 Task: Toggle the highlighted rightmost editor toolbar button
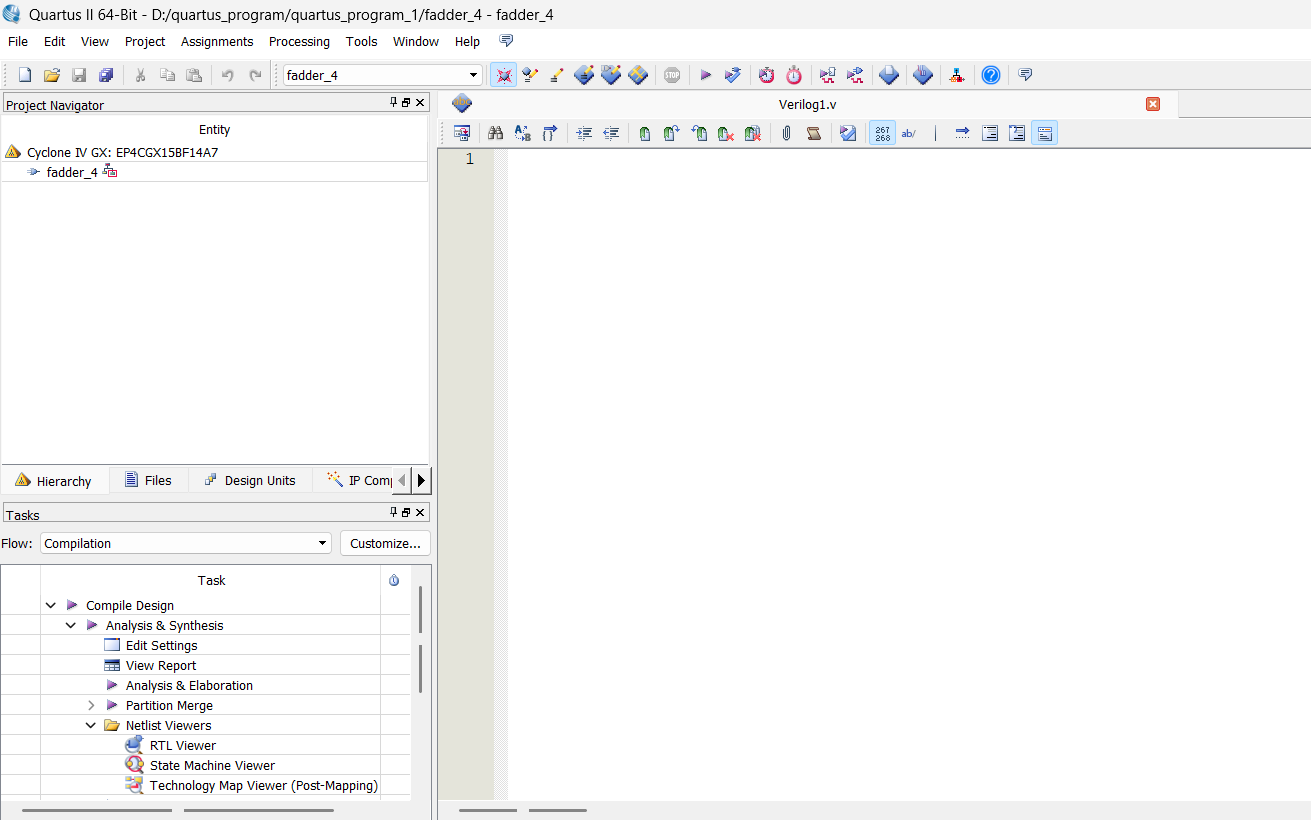(1044, 133)
